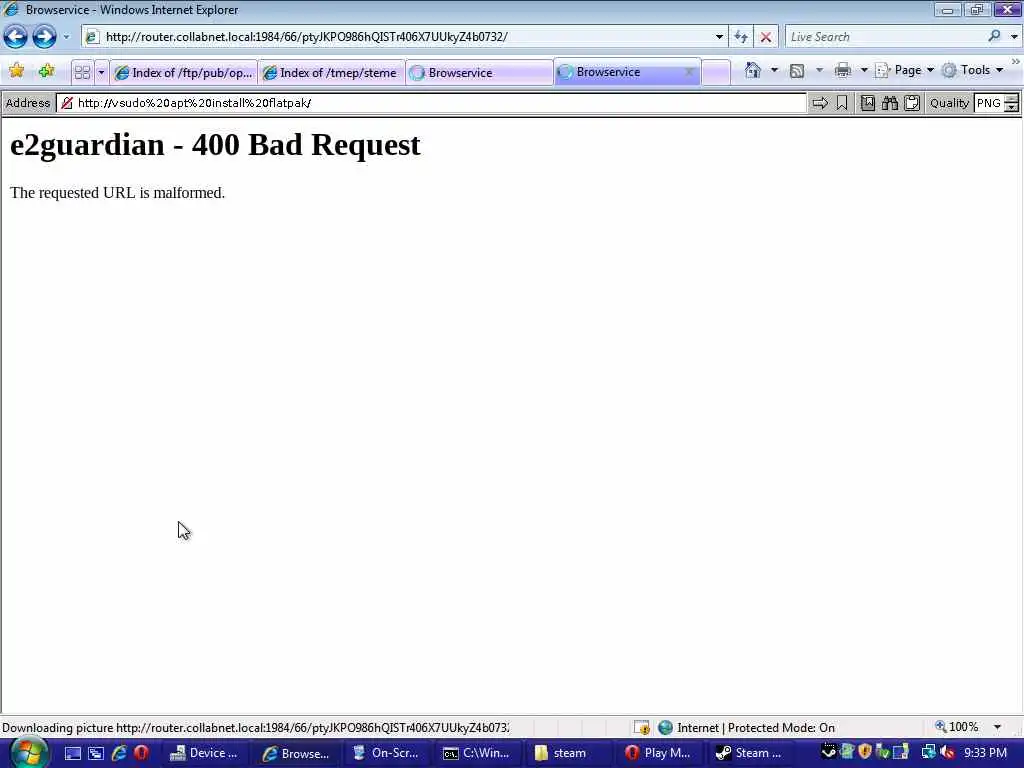Click the Home page icon
The width and height of the screenshot is (1024, 768).
[x=753, y=70]
